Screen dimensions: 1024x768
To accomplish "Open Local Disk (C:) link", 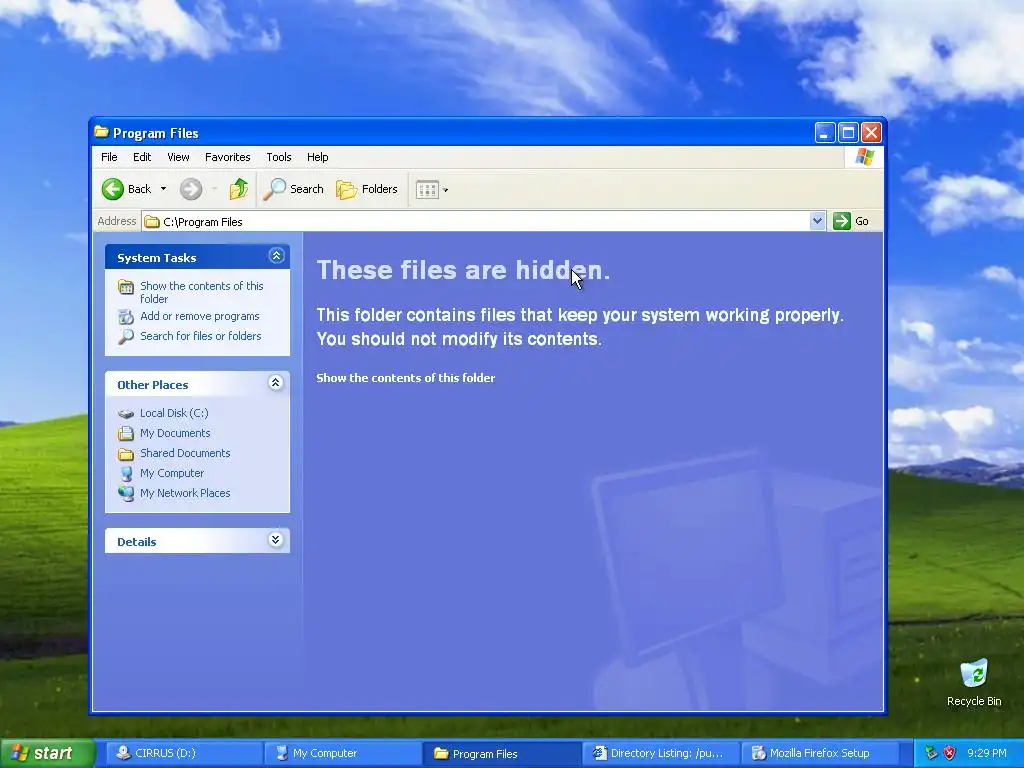I will pos(174,413).
